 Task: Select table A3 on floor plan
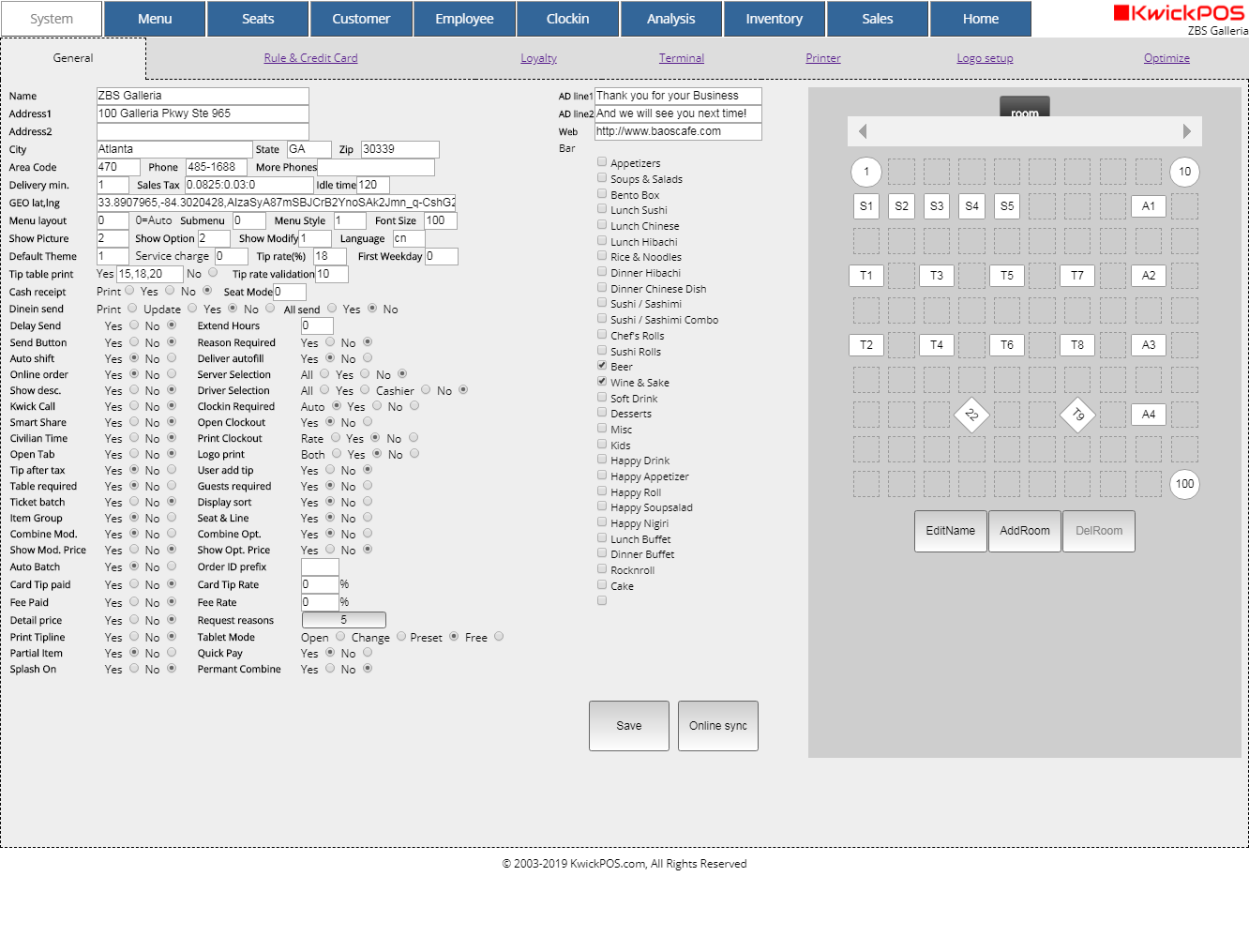1149,345
